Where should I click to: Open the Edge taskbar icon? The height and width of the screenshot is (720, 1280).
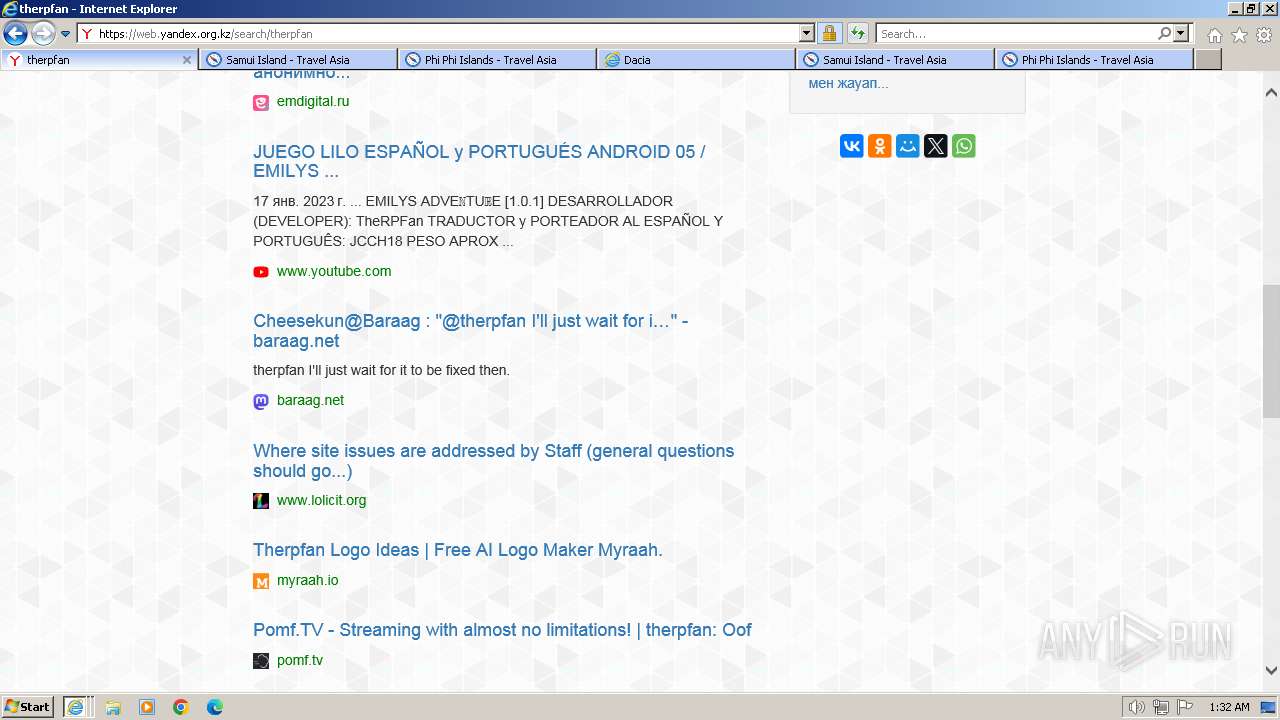point(215,707)
